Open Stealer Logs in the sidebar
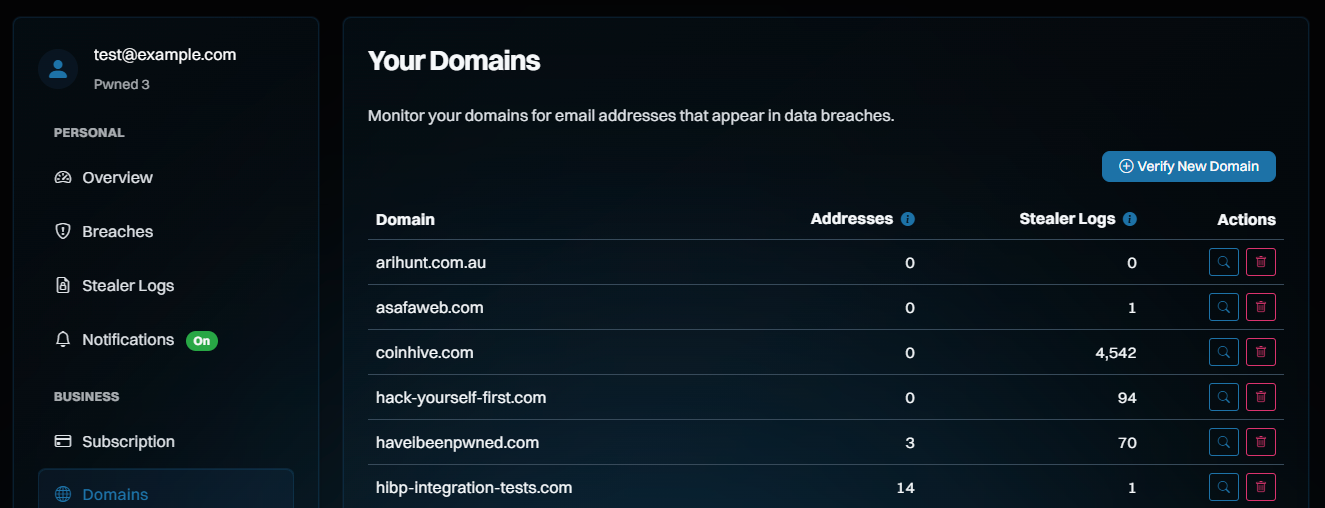This screenshot has height=508, width=1325. pyautogui.click(x=127, y=286)
